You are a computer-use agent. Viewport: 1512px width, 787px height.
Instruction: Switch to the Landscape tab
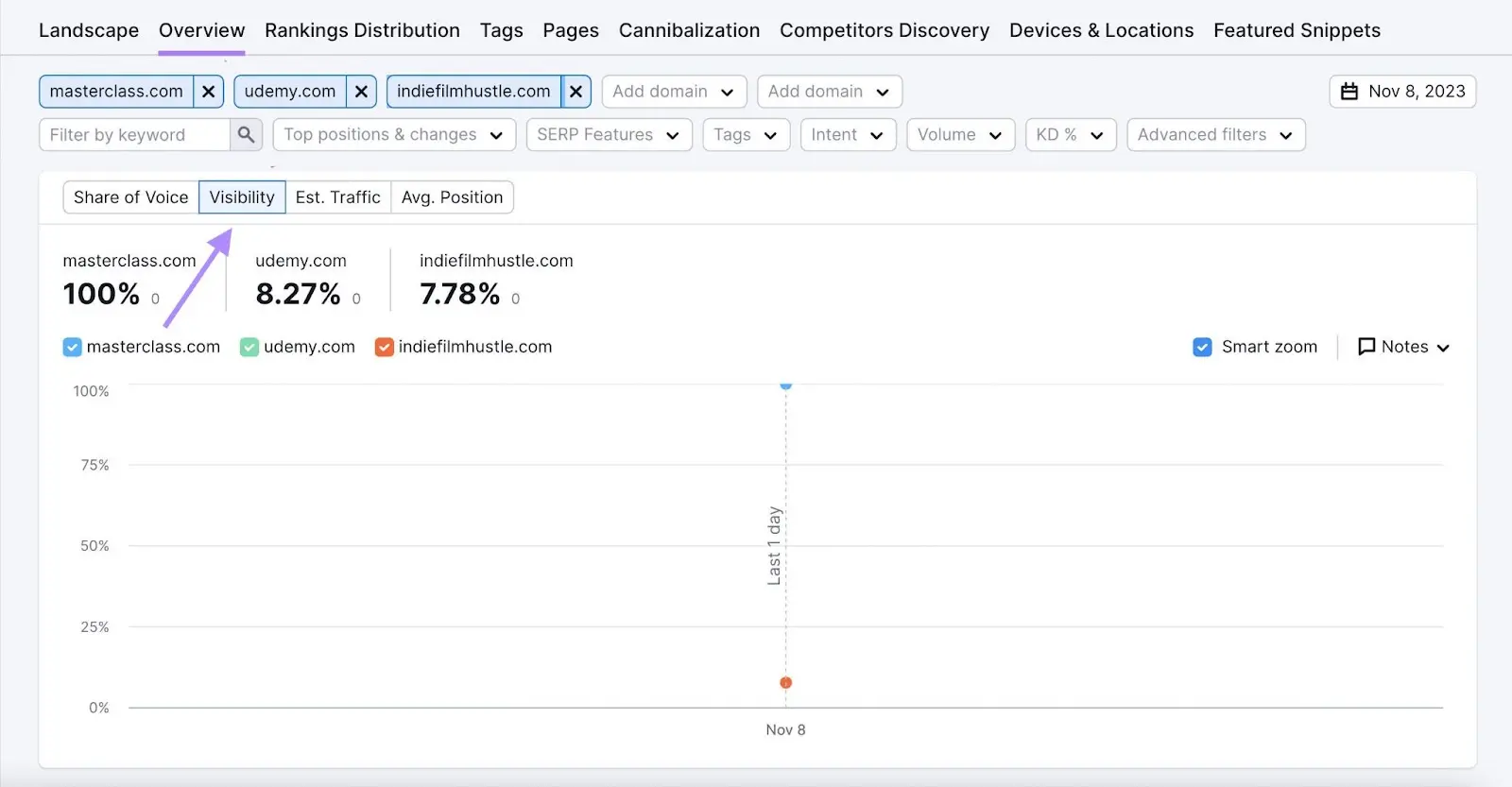click(89, 30)
